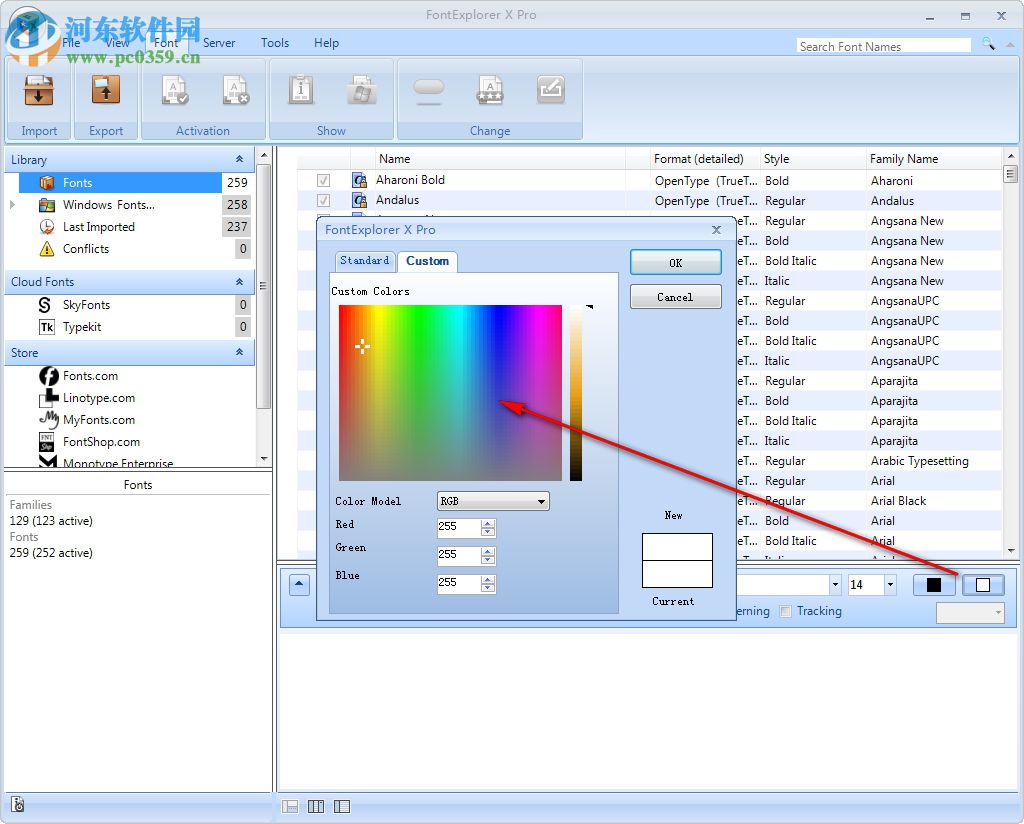The height and width of the screenshot is (824, 1024).
Task: Pick a color from the custom color gradient
Action: (450, 390)
